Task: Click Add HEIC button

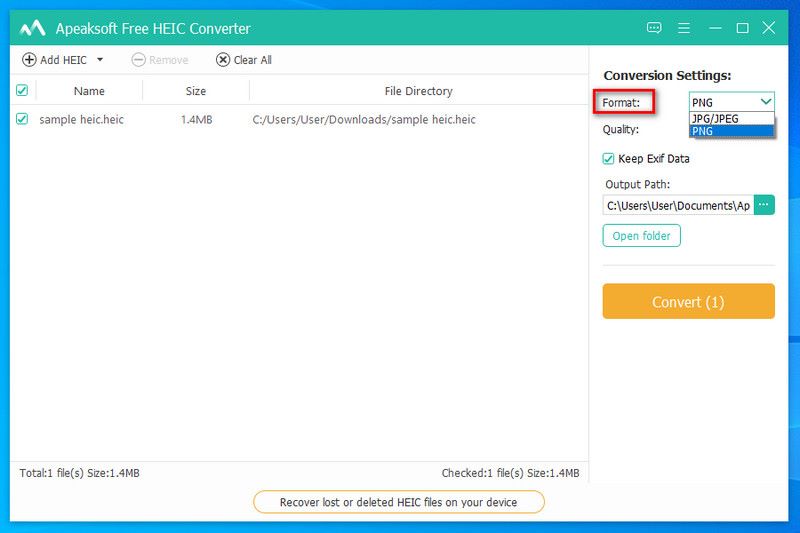Action: [55, 60]
